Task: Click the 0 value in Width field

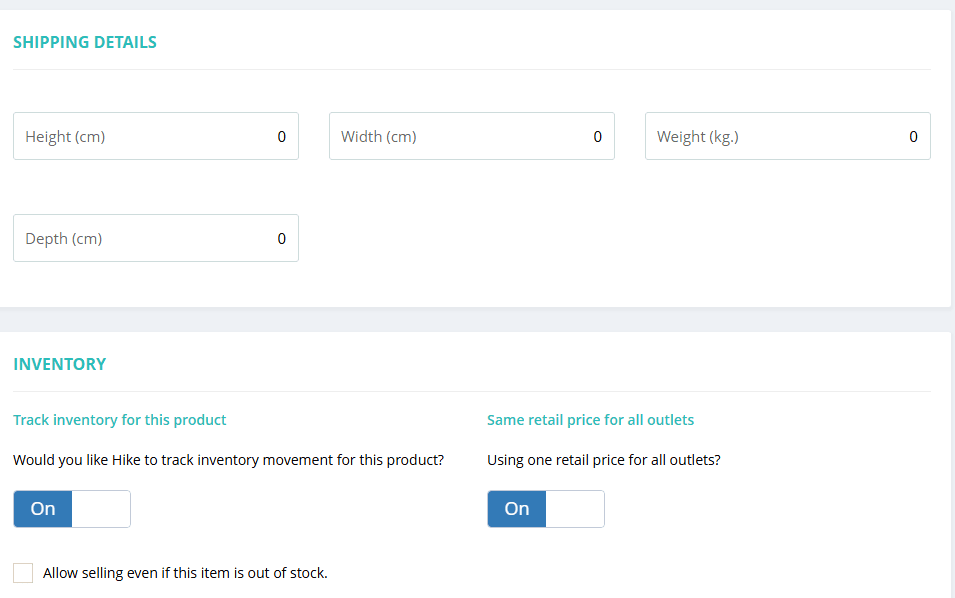Action: coord(597,136)
